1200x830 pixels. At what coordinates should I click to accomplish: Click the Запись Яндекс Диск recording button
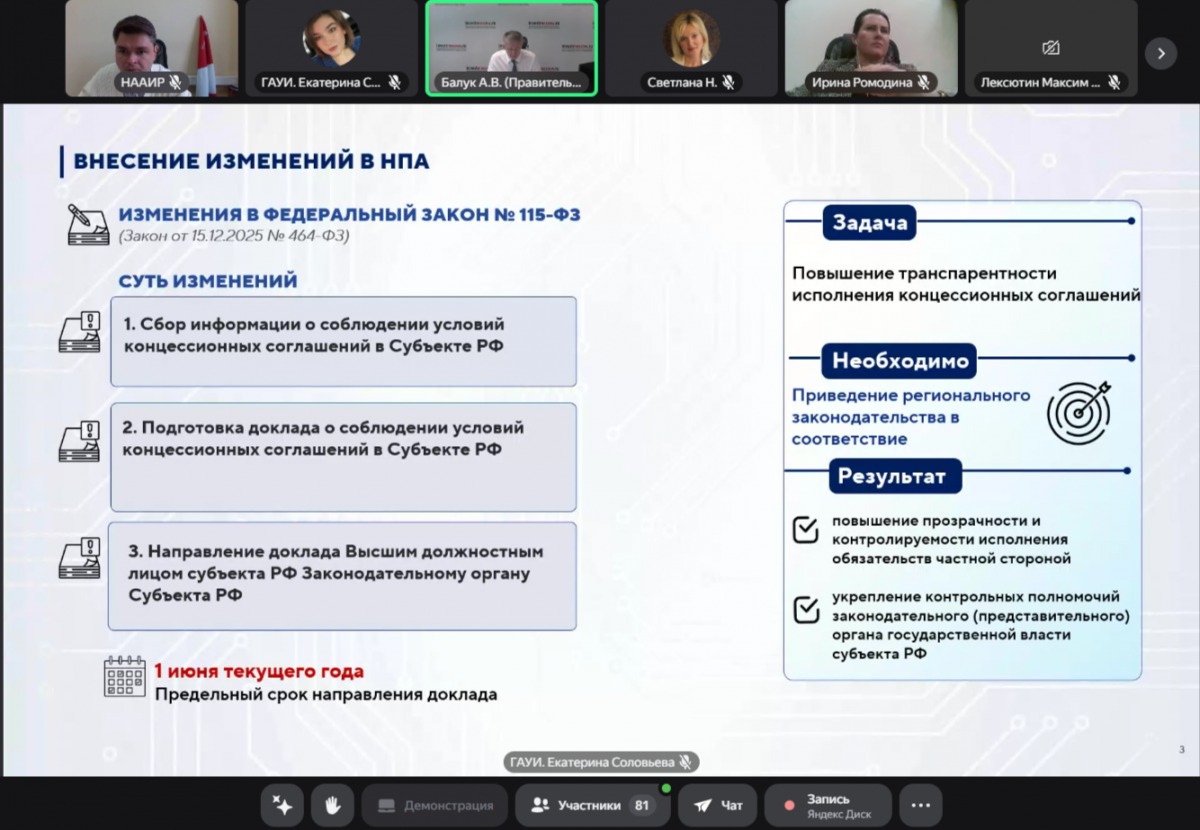pyautogui.click(x=827, y=805)
